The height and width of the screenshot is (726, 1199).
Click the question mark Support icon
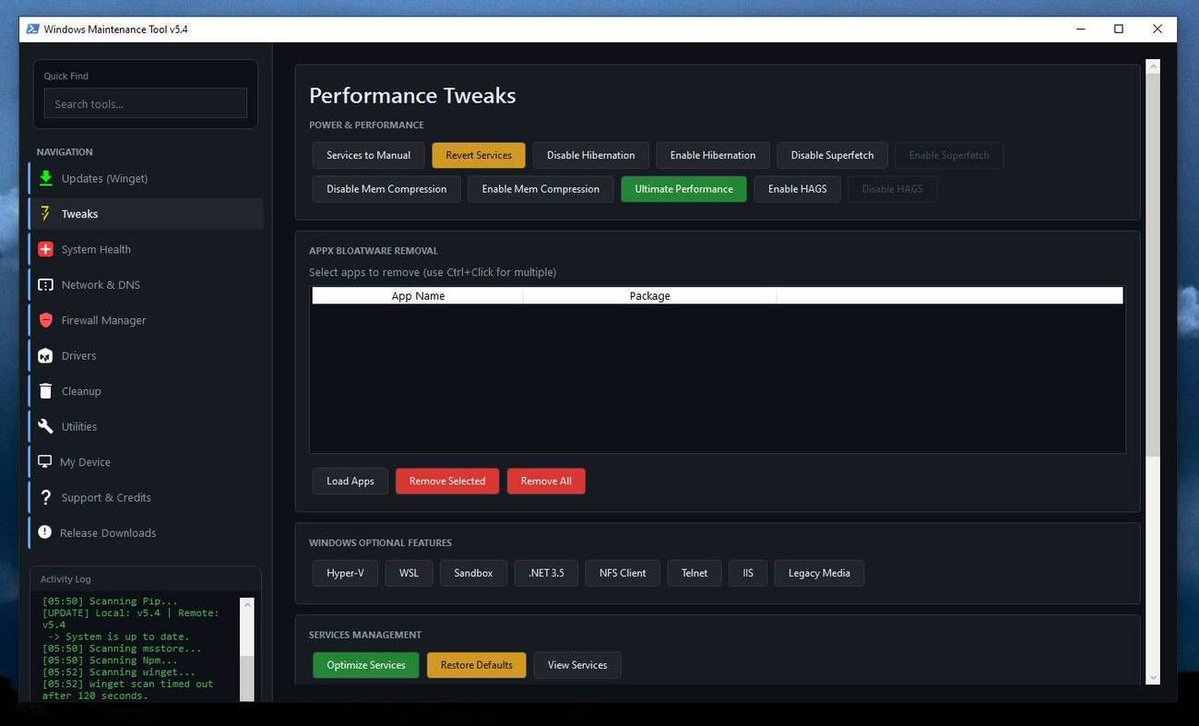tap(46, 497)
